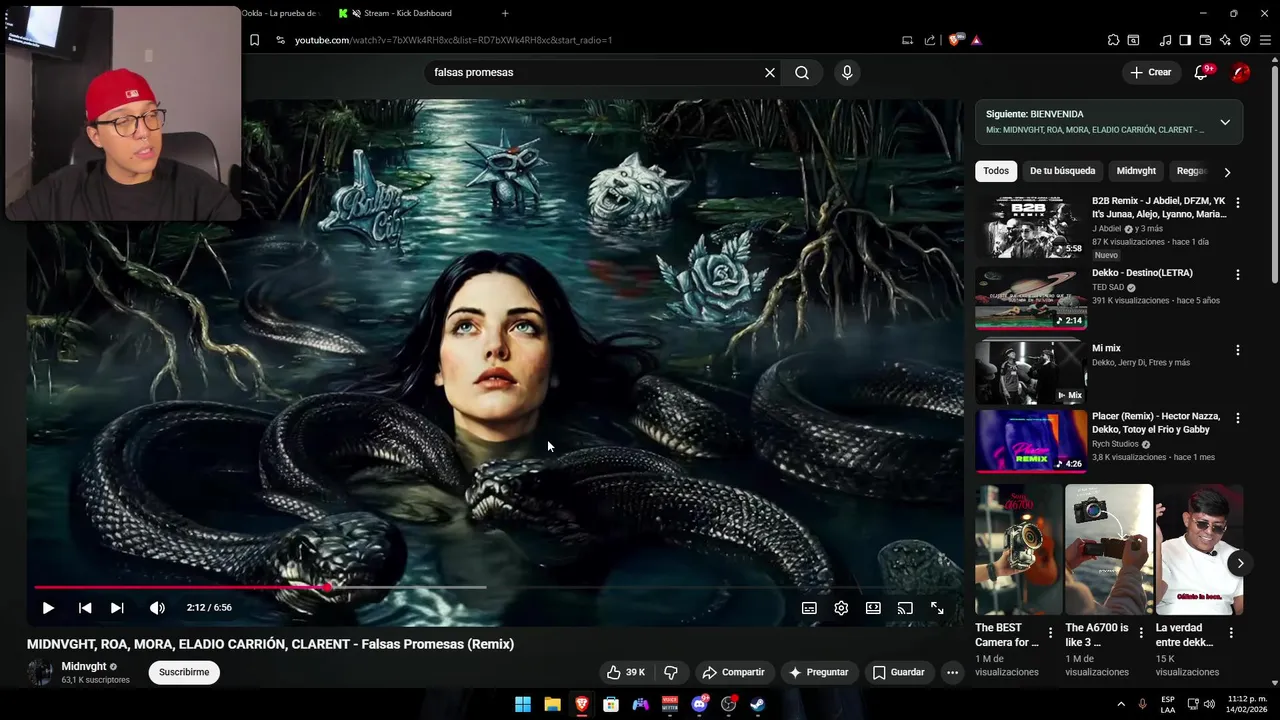Image resolution: width=1280 pixels, height=720 pixels.
Task: Enter fullscreen mode
Action: 937,608
